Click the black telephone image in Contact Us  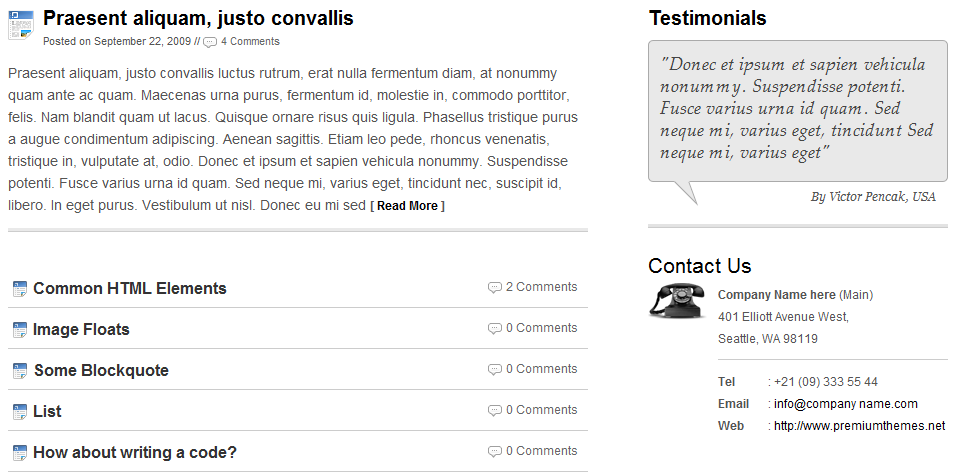click(677, 301)
